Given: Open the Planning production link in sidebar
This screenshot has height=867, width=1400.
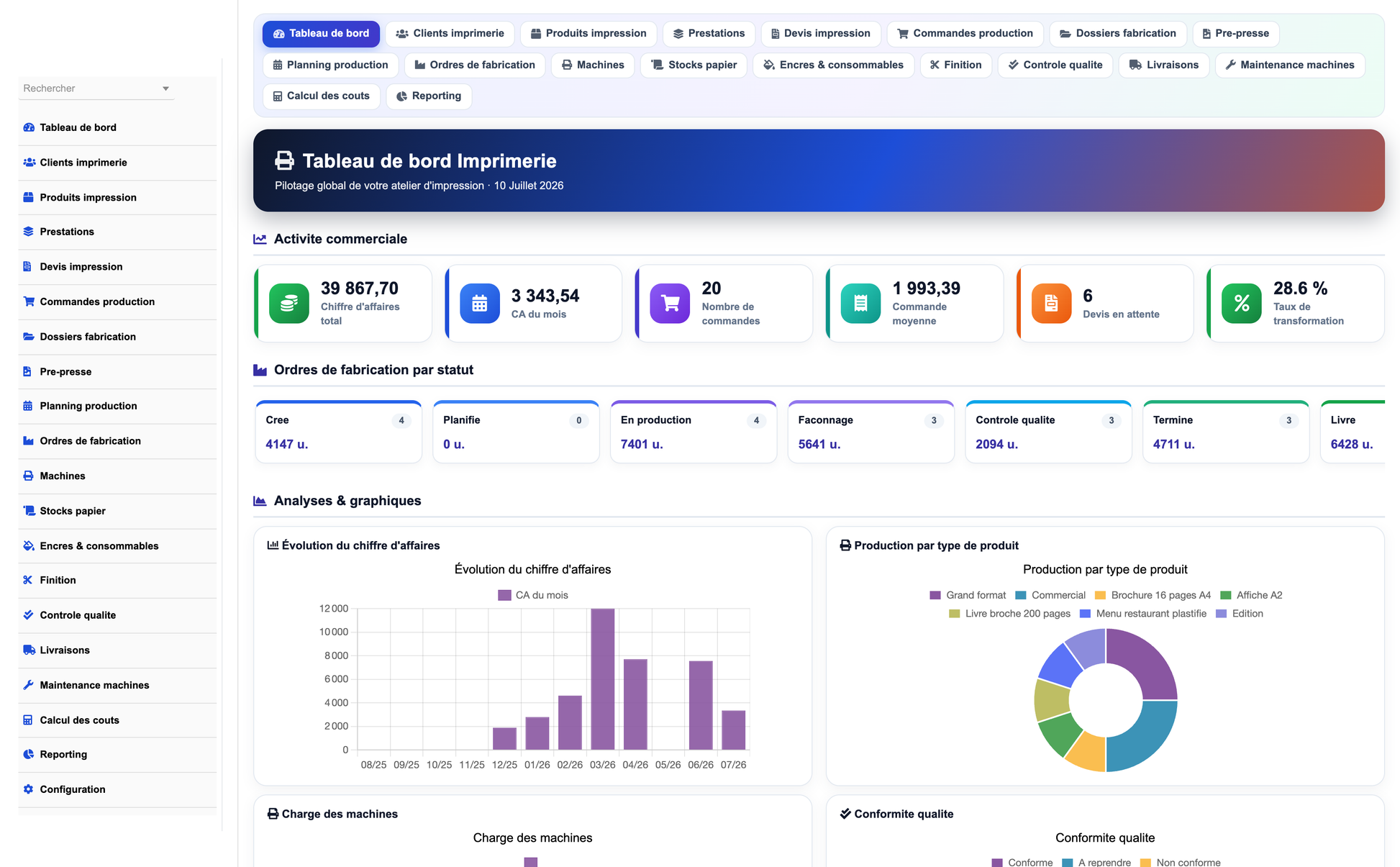Looking at the screenshot, I should coord(117,406).
